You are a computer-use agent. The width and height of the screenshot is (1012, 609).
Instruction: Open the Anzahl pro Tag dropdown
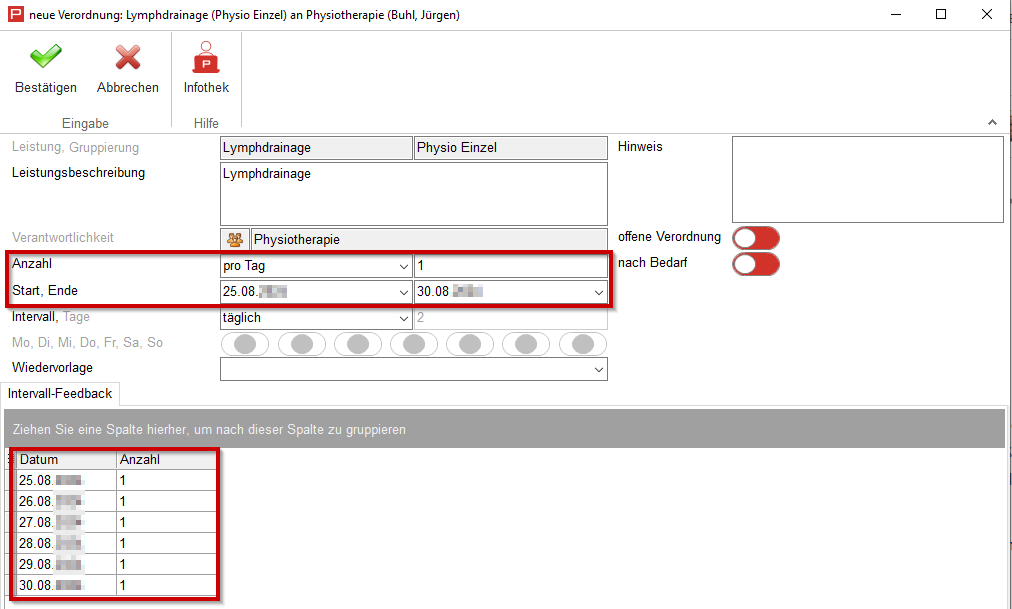pos(403,267)
